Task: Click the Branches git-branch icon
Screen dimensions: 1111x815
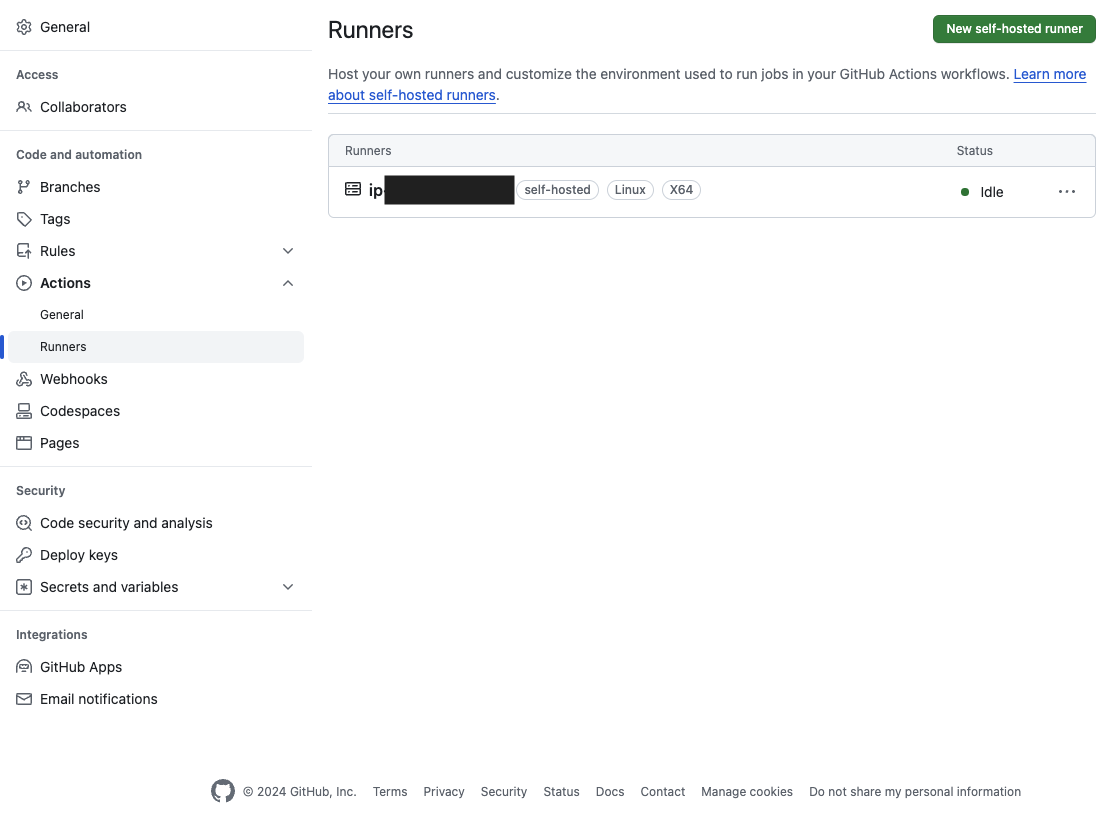Action: [x=24, y=187]
